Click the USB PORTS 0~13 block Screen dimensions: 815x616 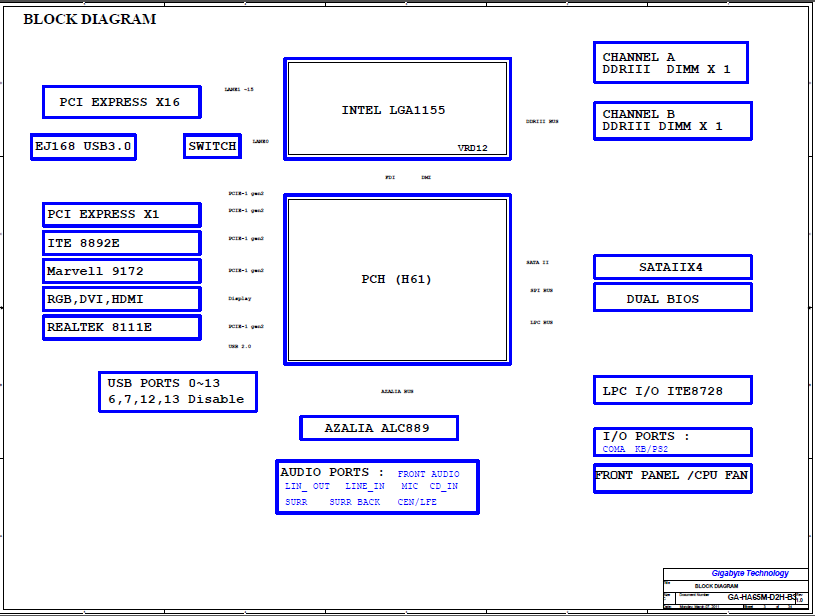[x=176, y=391]
